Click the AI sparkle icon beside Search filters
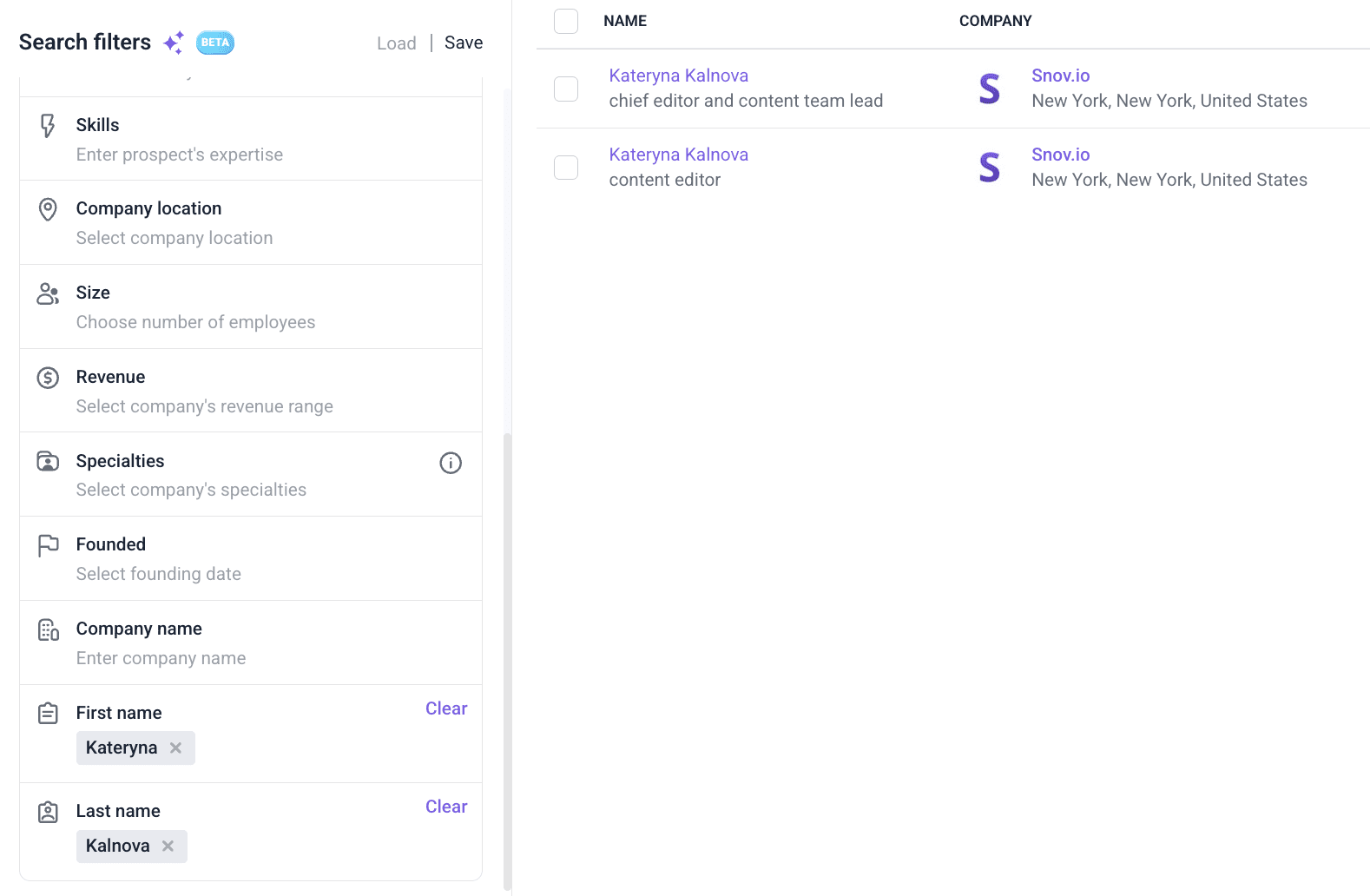The height and width of the screenshot is (896, 1370). click(x=174, y=43)
